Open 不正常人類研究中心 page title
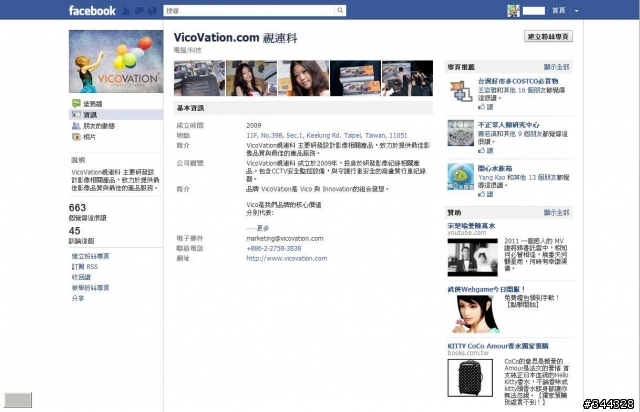Image resolution: width=640 pixels, height=412 pixels. click(509, 125)
